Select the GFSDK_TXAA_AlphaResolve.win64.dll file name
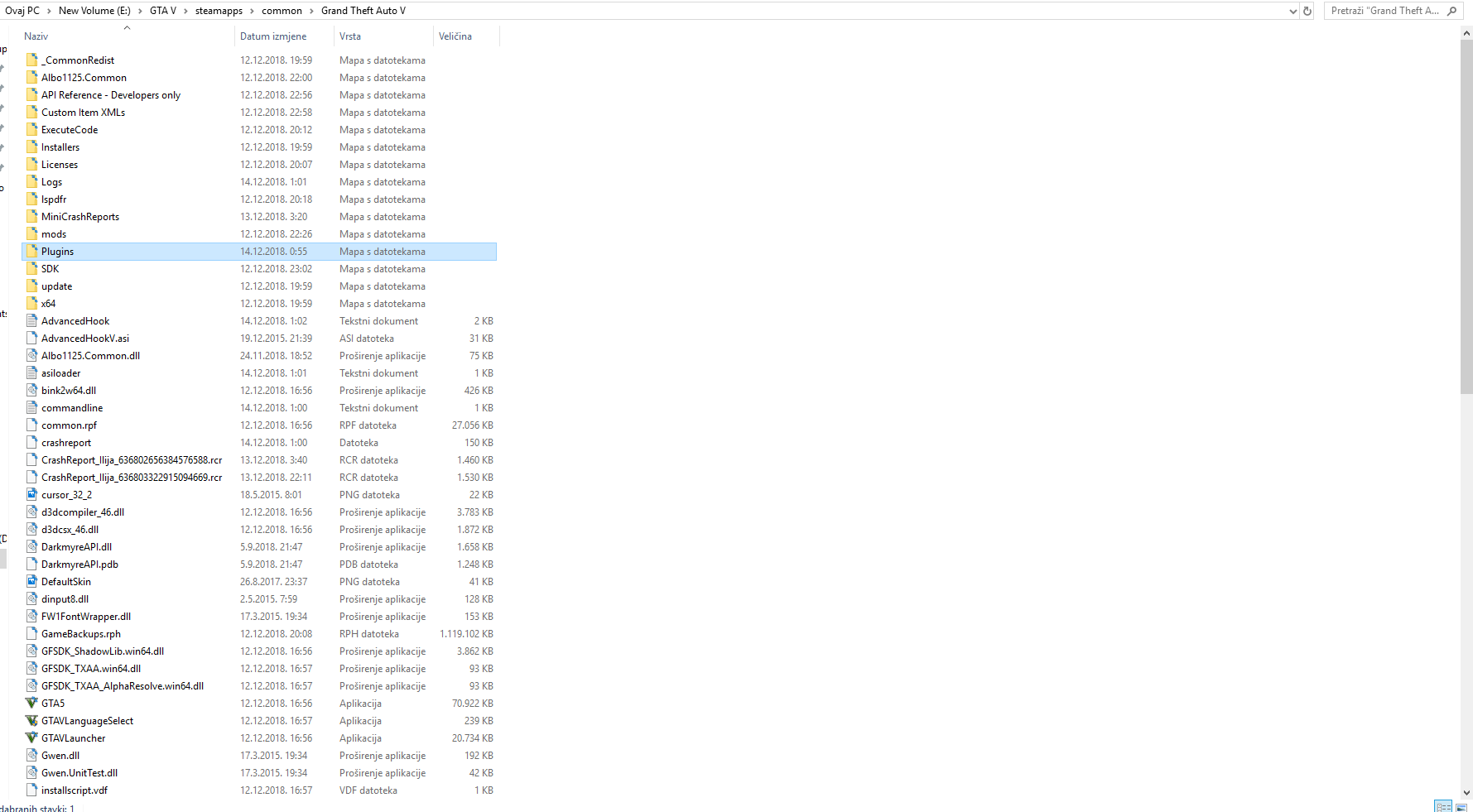Viewport: 1473px width, 812px height. [123, 686]
